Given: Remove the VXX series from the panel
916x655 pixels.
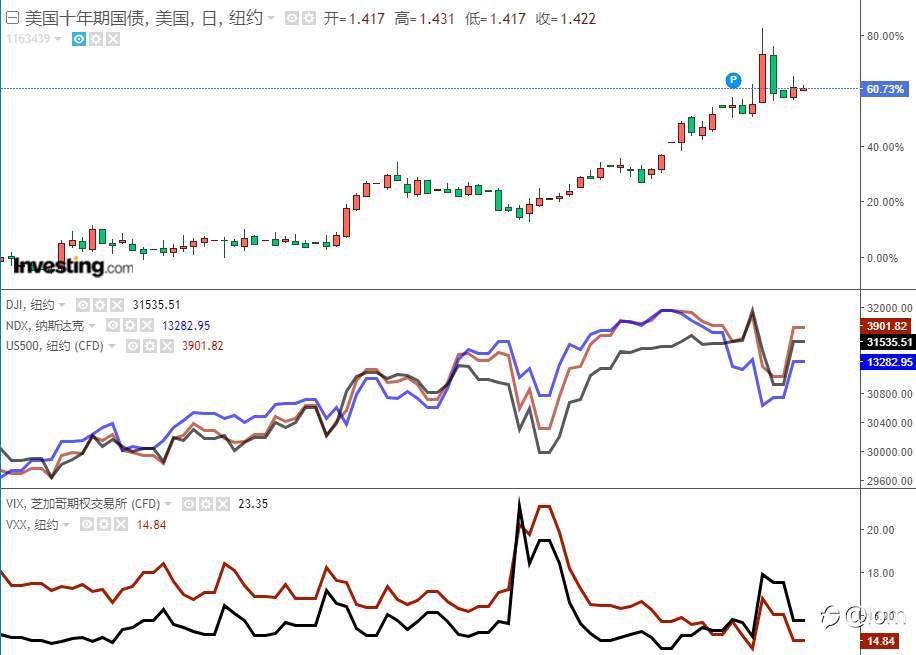Looking at the screenshot, I should coord(120,524).
